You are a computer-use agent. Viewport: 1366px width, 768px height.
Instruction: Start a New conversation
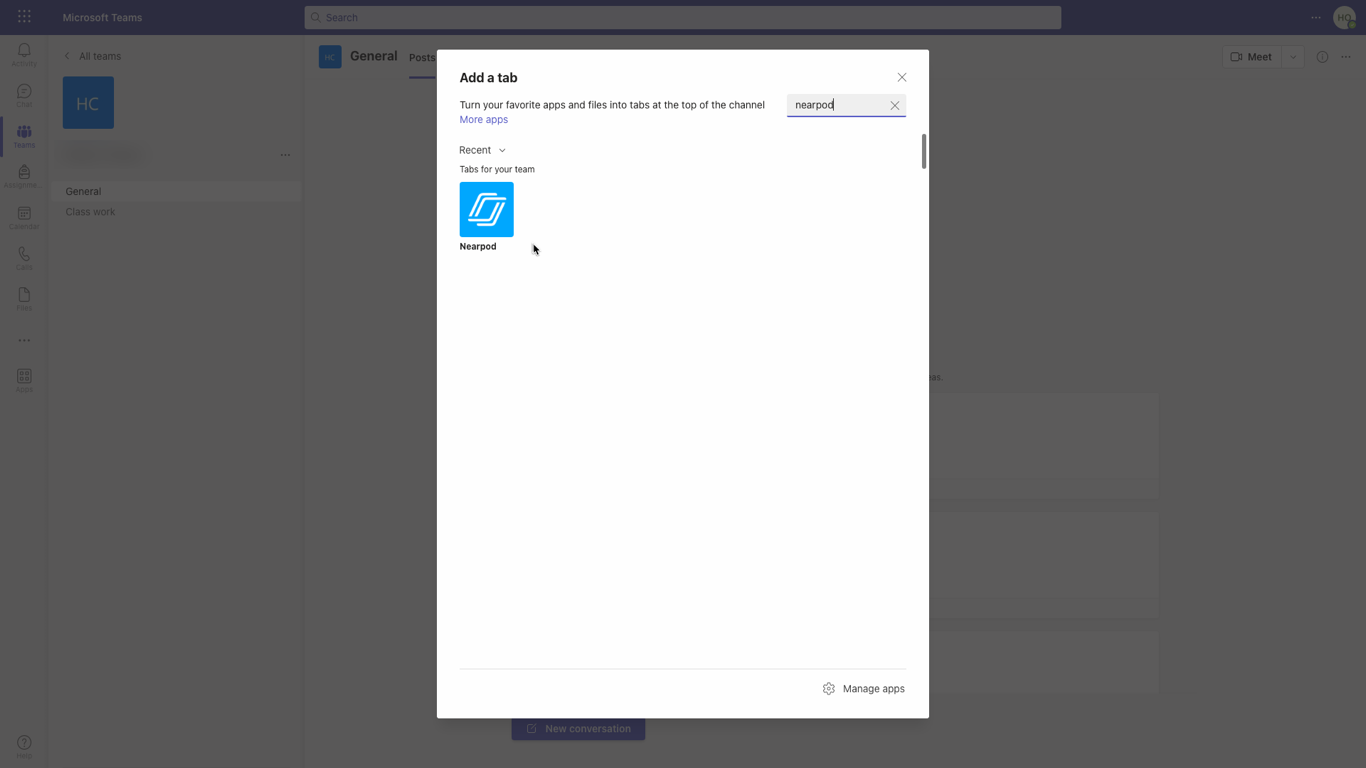pyautogui.click(x=578, y=729)
